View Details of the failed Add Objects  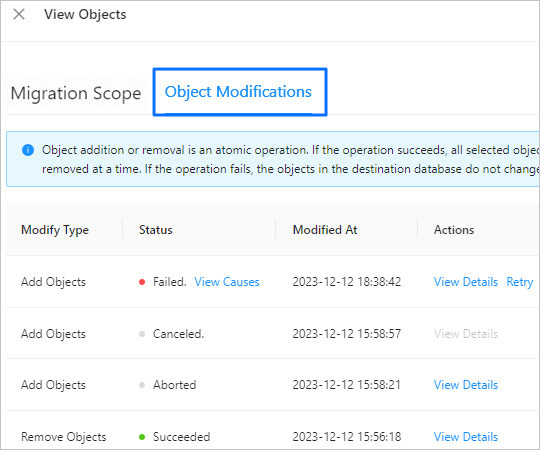pyautogui.click(x=466, y=282)
